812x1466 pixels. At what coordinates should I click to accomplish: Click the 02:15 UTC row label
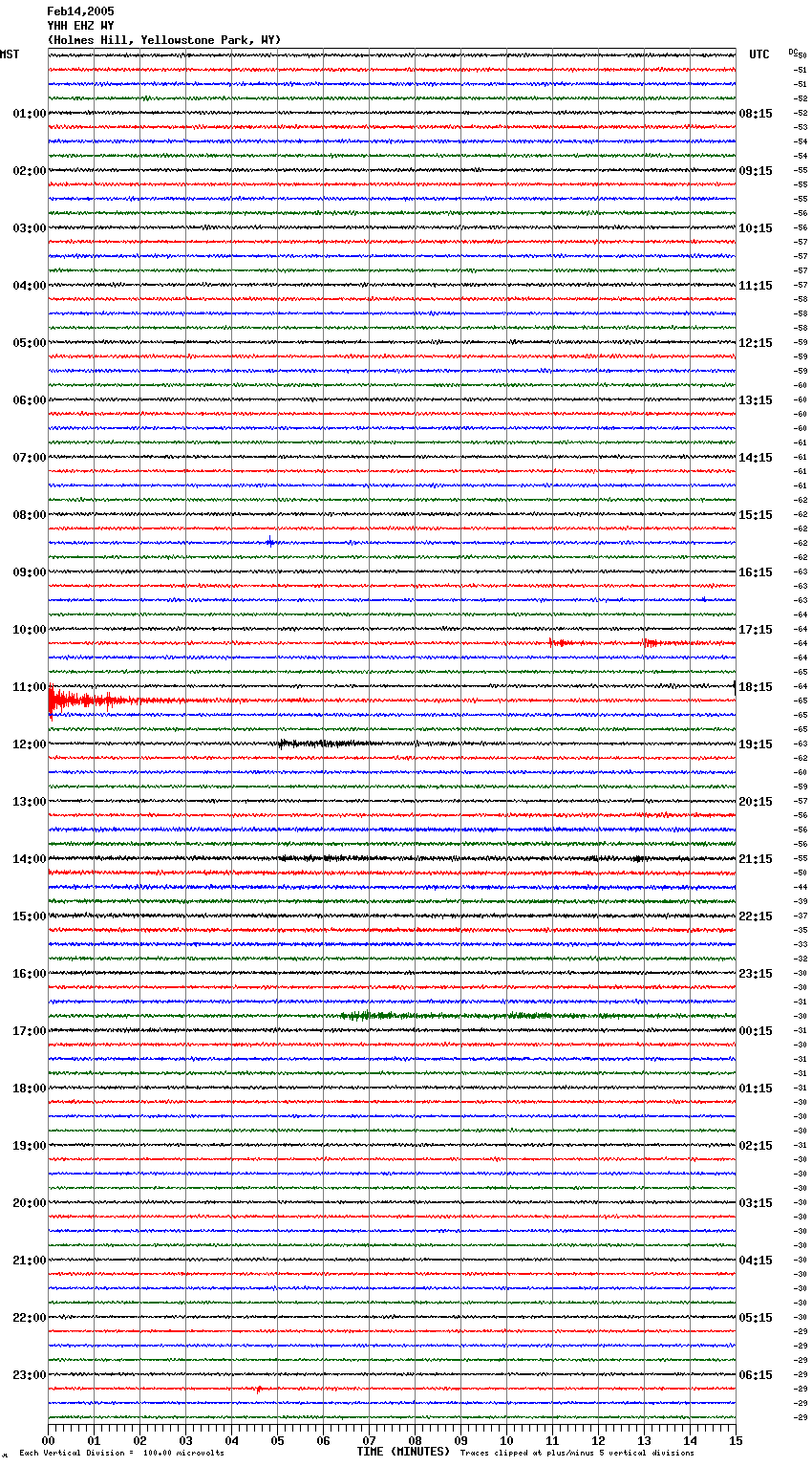[x=756, y=1146]
